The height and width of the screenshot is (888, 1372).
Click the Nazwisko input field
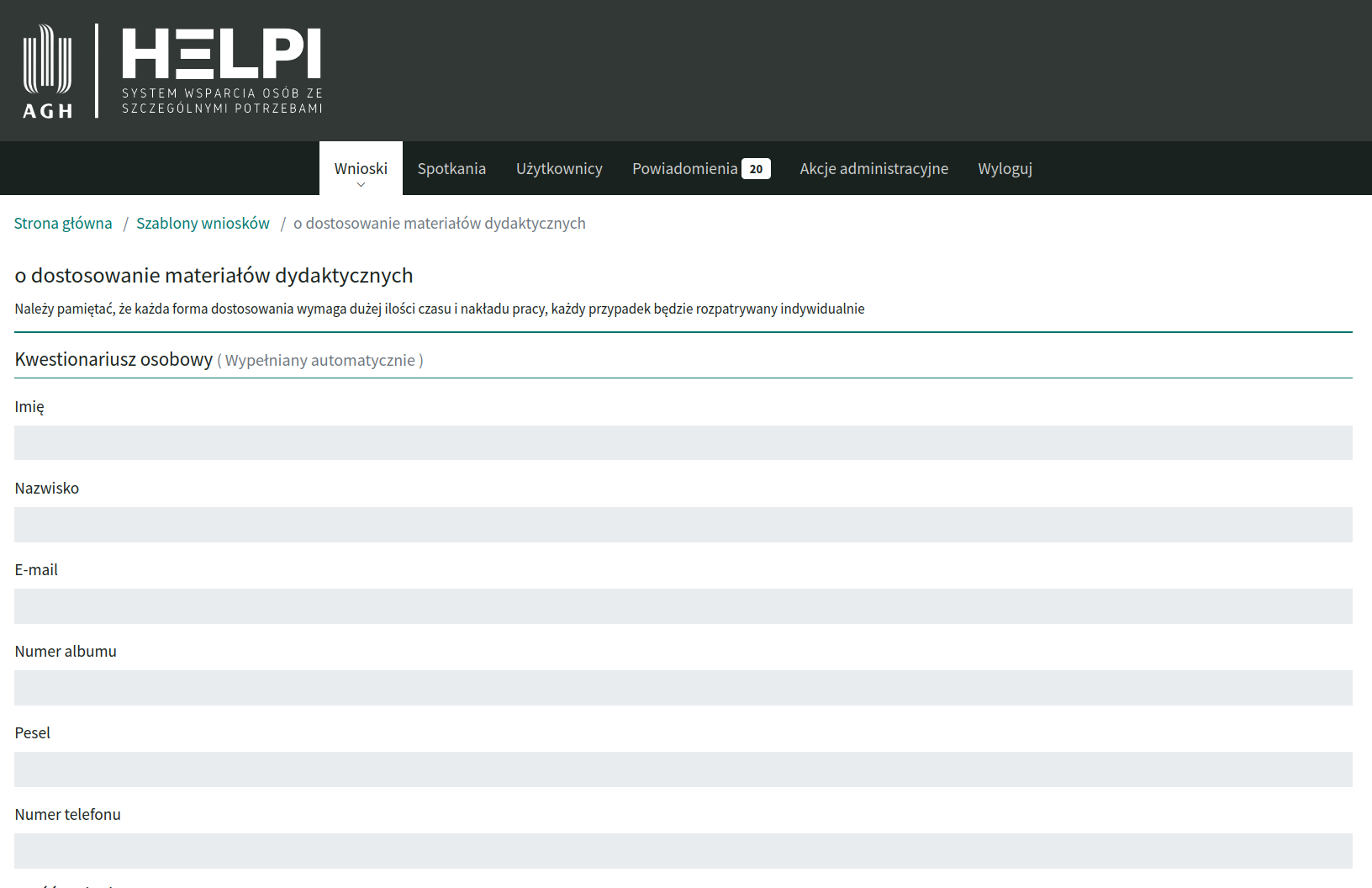point(683,524)
